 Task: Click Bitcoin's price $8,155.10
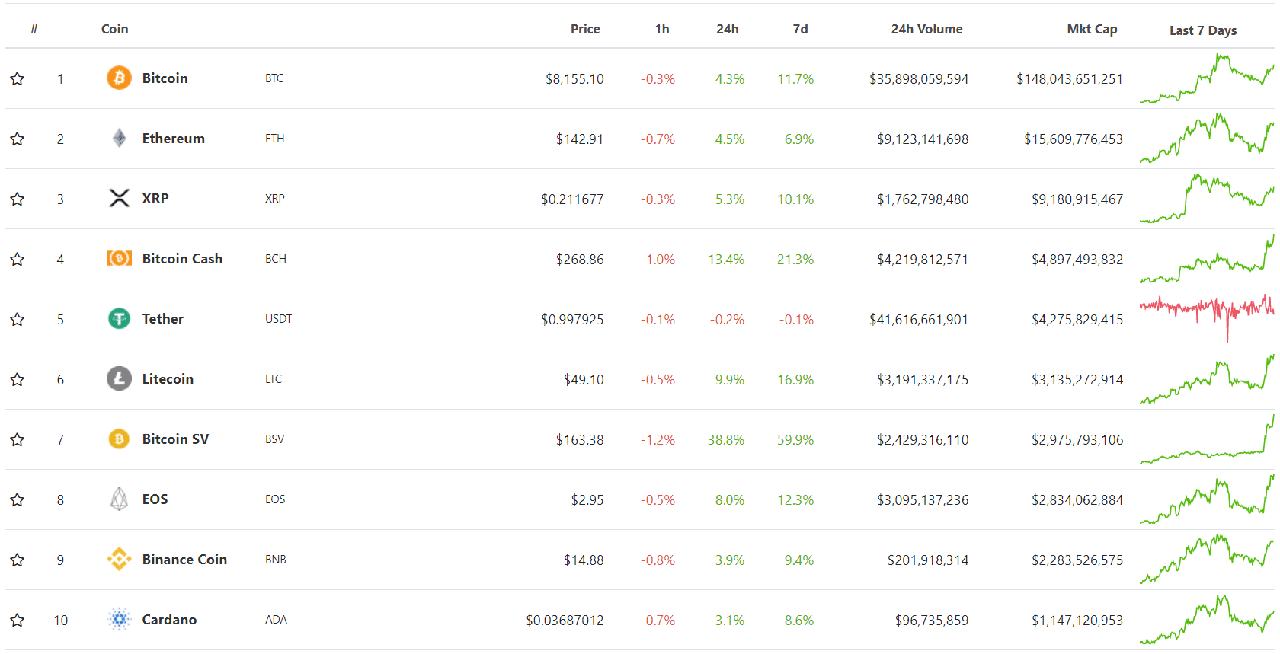[x=573, y=79]
